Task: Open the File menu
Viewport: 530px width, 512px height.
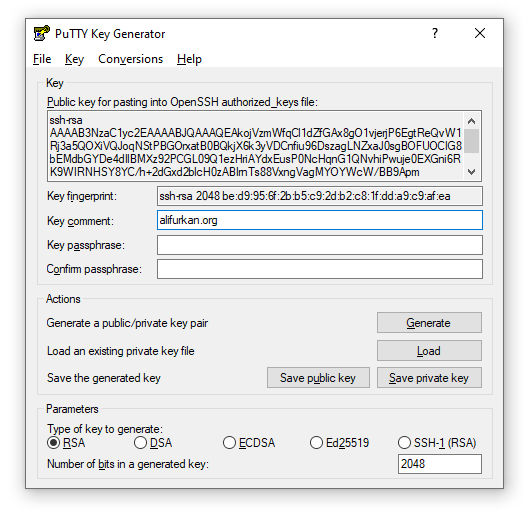Action: tap(42, 59)
